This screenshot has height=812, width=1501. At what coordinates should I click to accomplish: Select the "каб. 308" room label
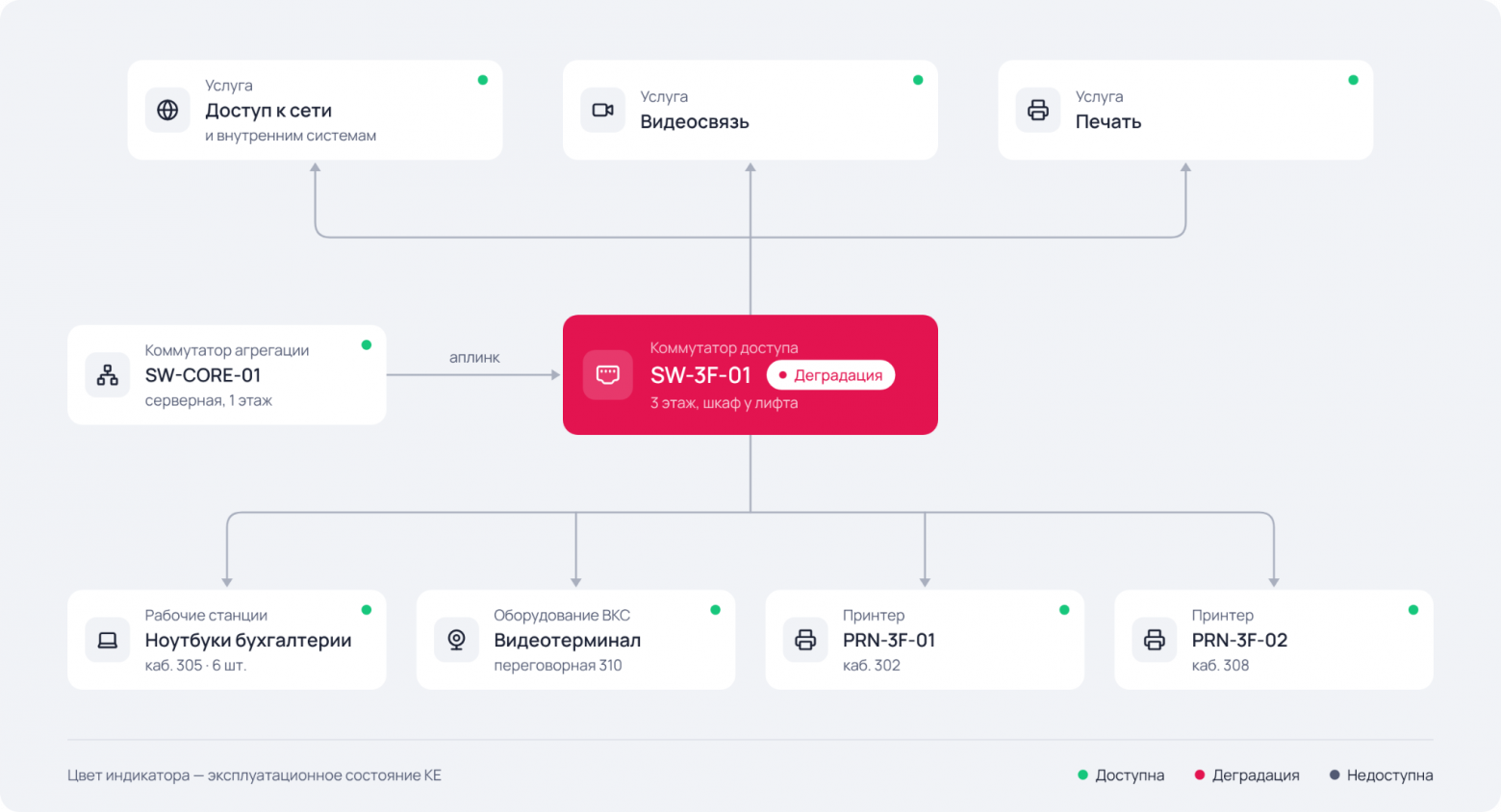click(x=1221, y=666)
